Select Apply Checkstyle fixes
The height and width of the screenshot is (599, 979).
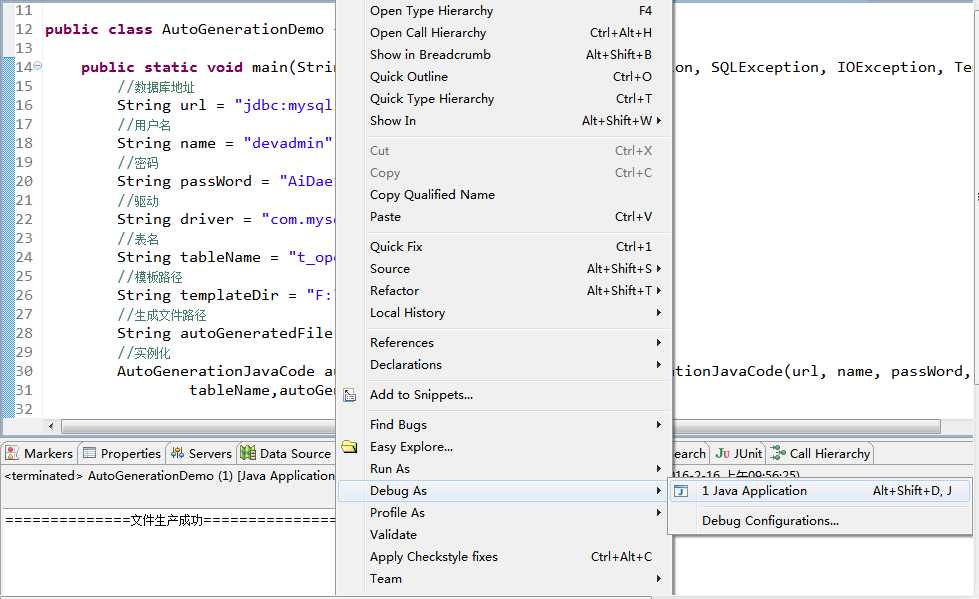pos(504,557)
